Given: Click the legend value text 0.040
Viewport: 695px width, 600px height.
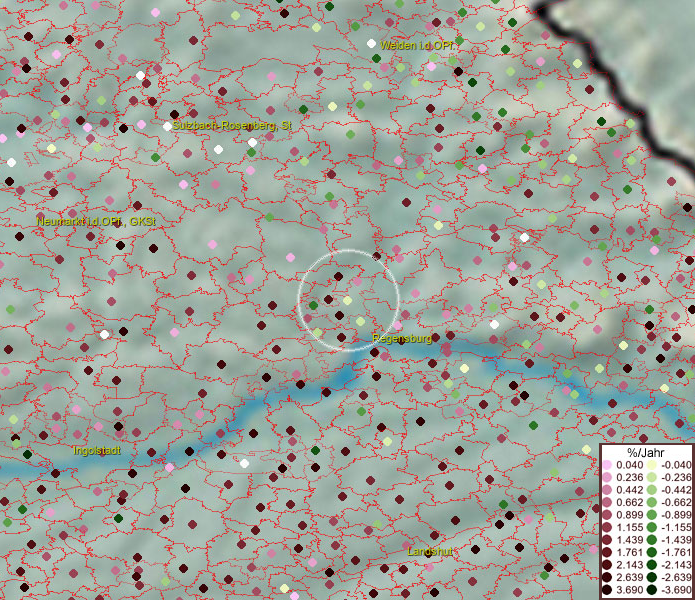Looking at the screenshot, I should coord(629,465).
